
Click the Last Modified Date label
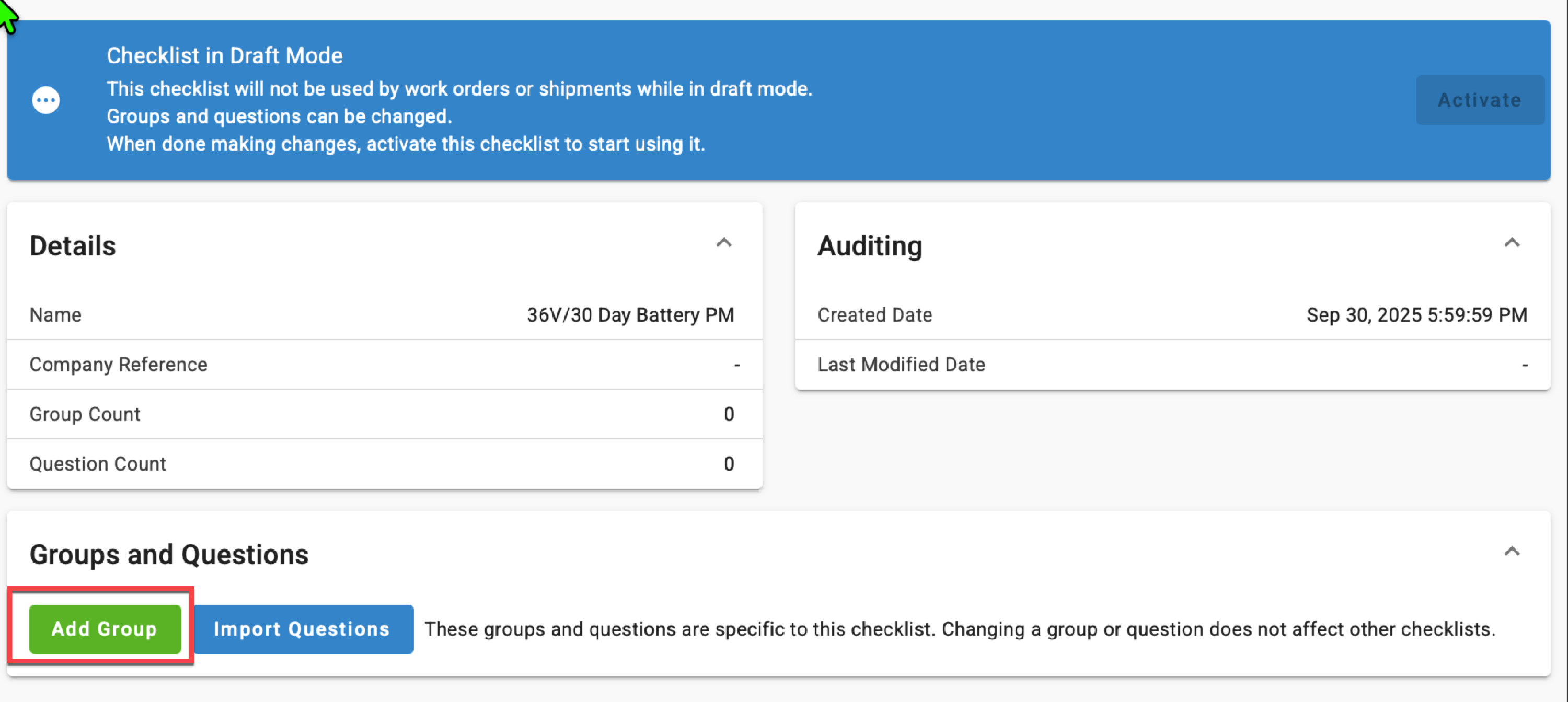pyautogui.click(x=901, y=365)
